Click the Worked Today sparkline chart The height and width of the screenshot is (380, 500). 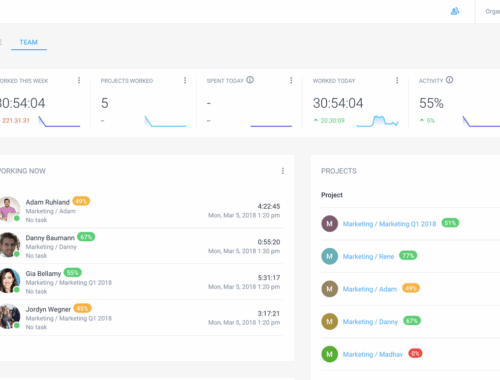click(x=377, y=121)
